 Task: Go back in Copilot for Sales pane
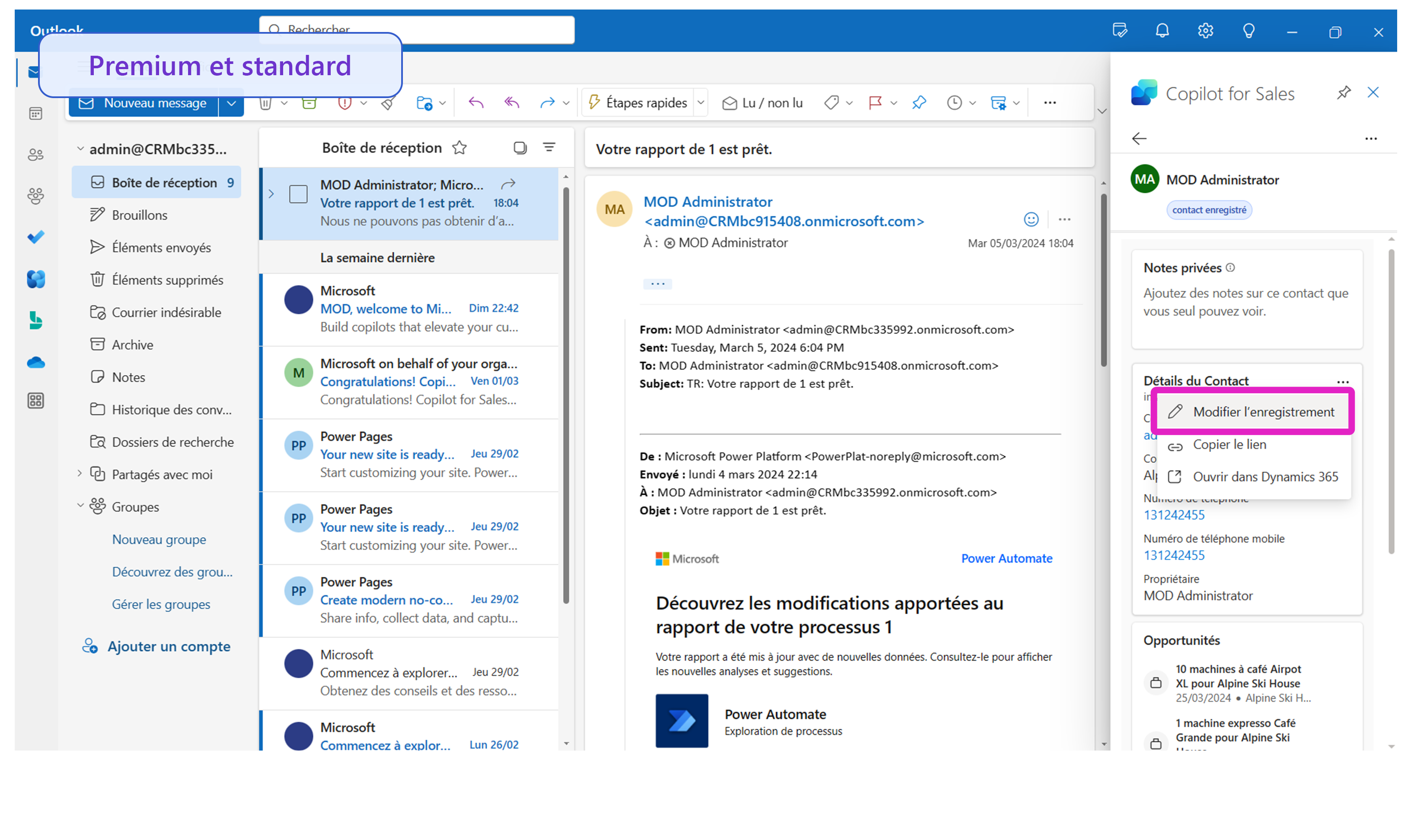[1139, 139]
